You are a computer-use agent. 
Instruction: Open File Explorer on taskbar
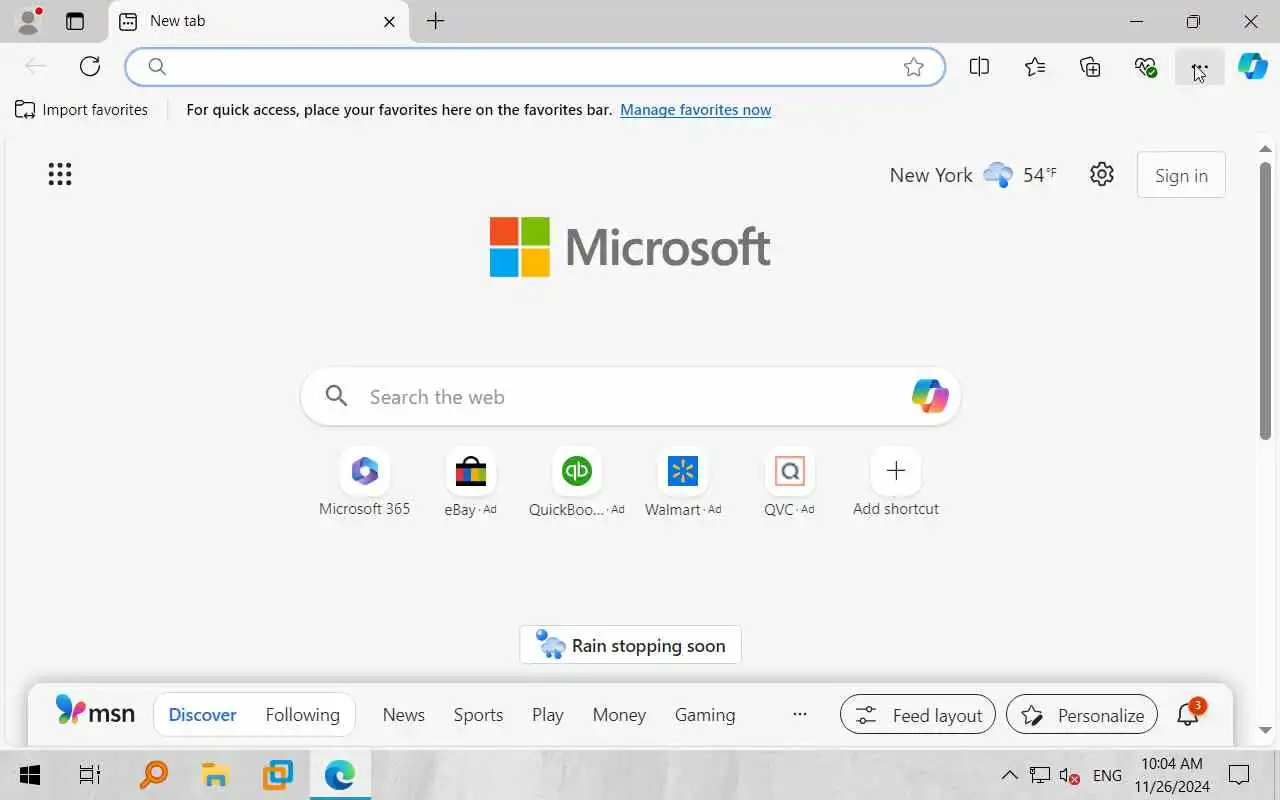[216, 775]
